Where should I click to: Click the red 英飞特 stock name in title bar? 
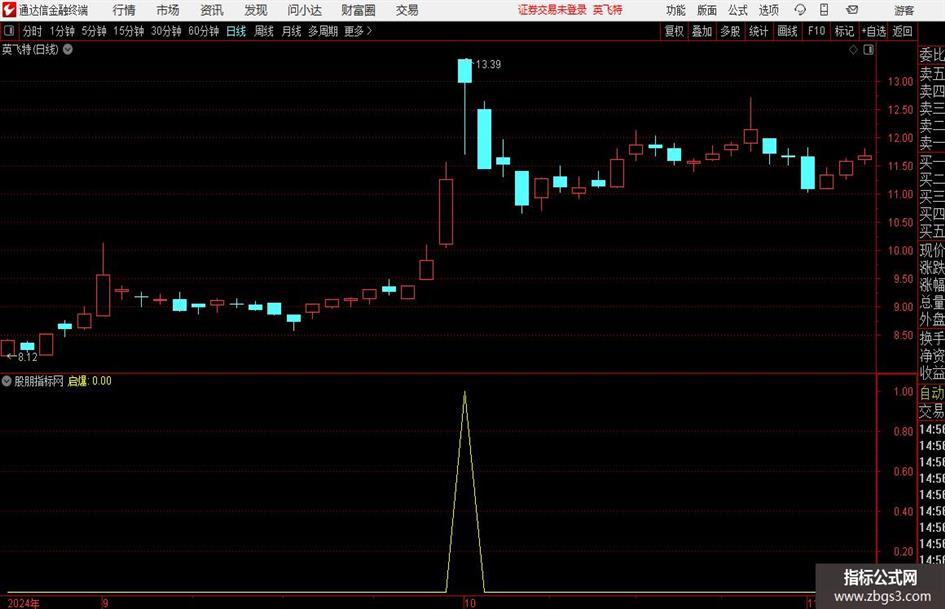tap(608, 10)
